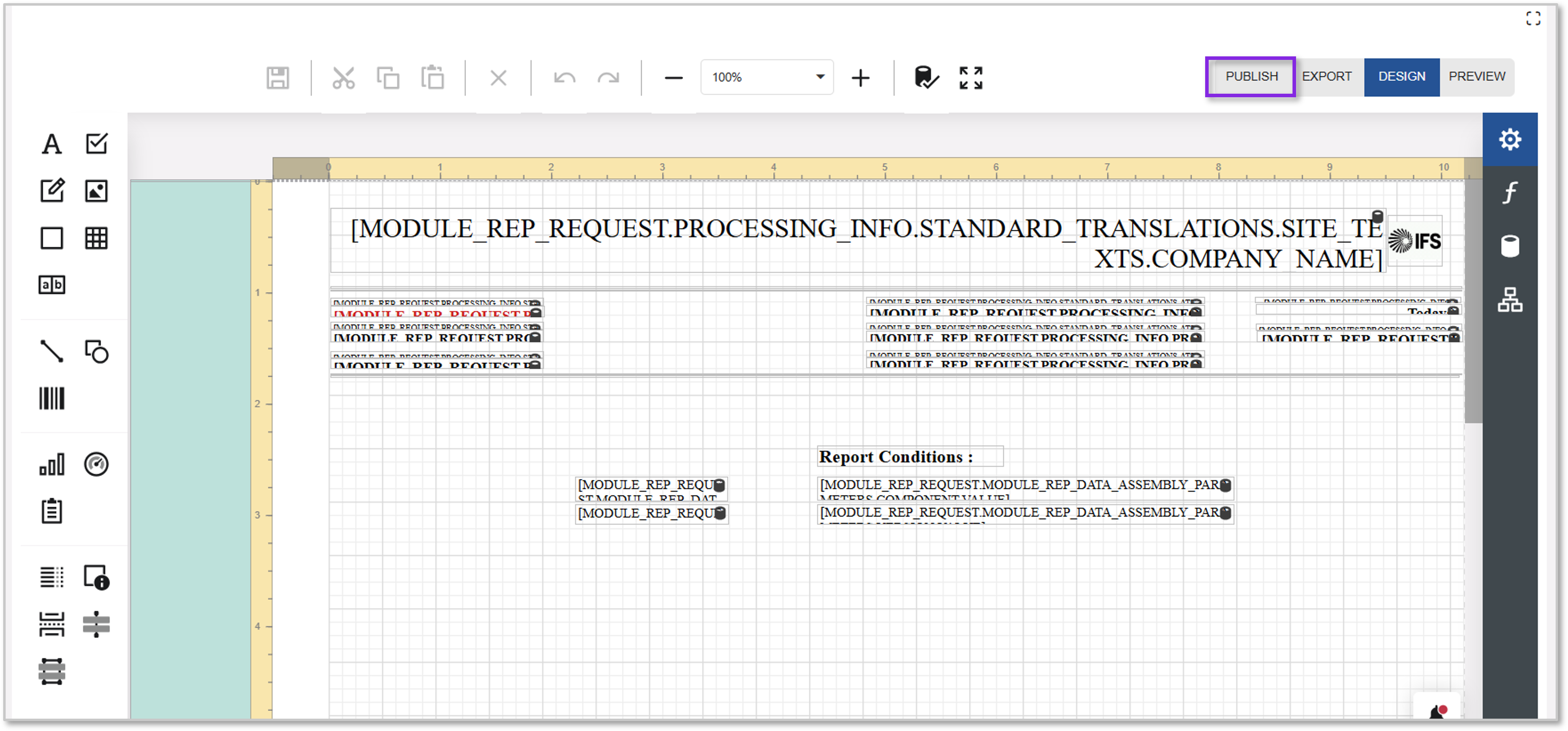Select the Page break tool

click(x=52, y=625)
